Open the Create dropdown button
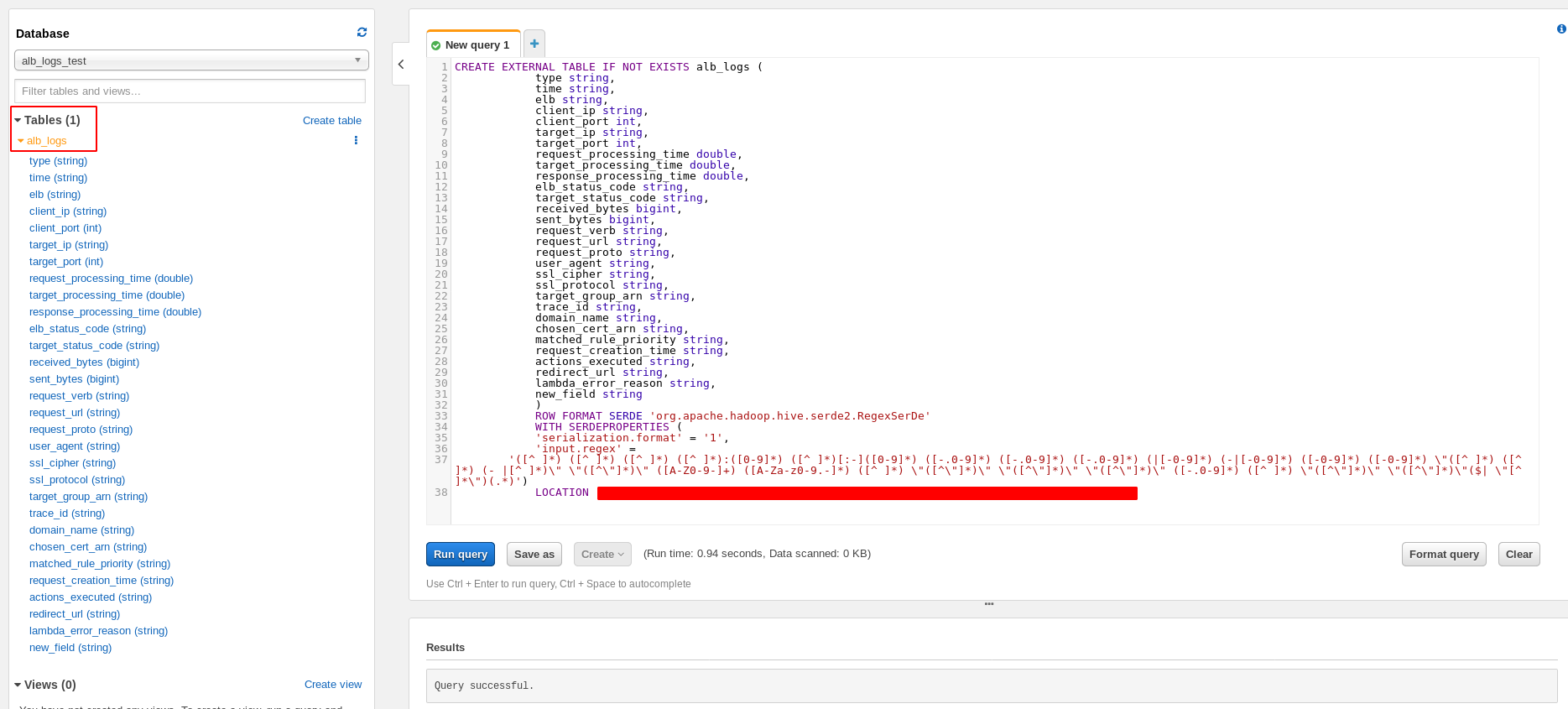The width and height of the screenshot is (1568, 709). click(x=602, y=554)
